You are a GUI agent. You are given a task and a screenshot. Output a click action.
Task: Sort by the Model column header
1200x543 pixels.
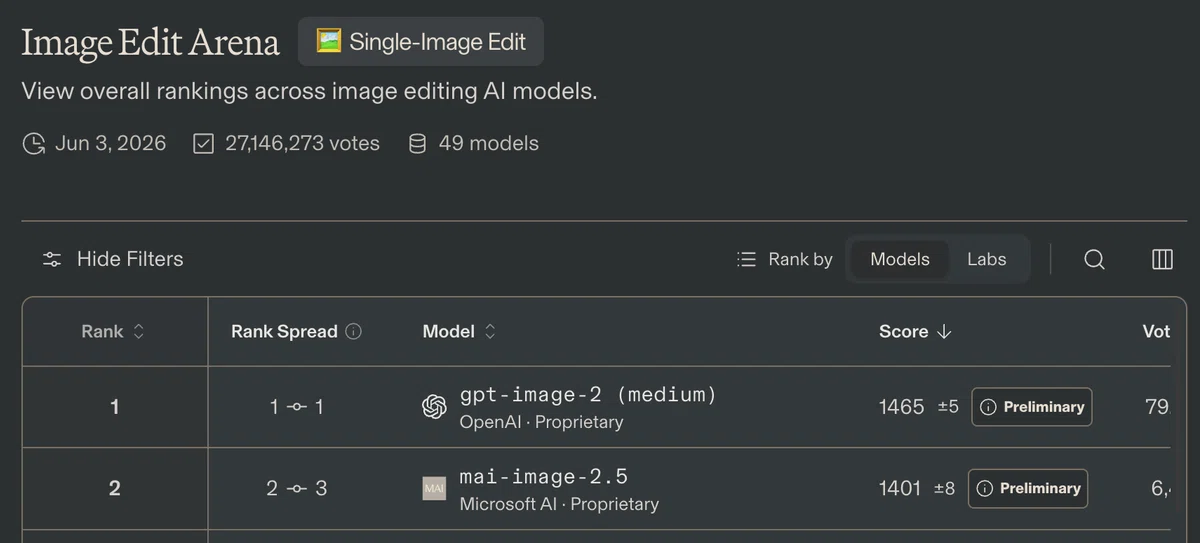pos(460,331)
